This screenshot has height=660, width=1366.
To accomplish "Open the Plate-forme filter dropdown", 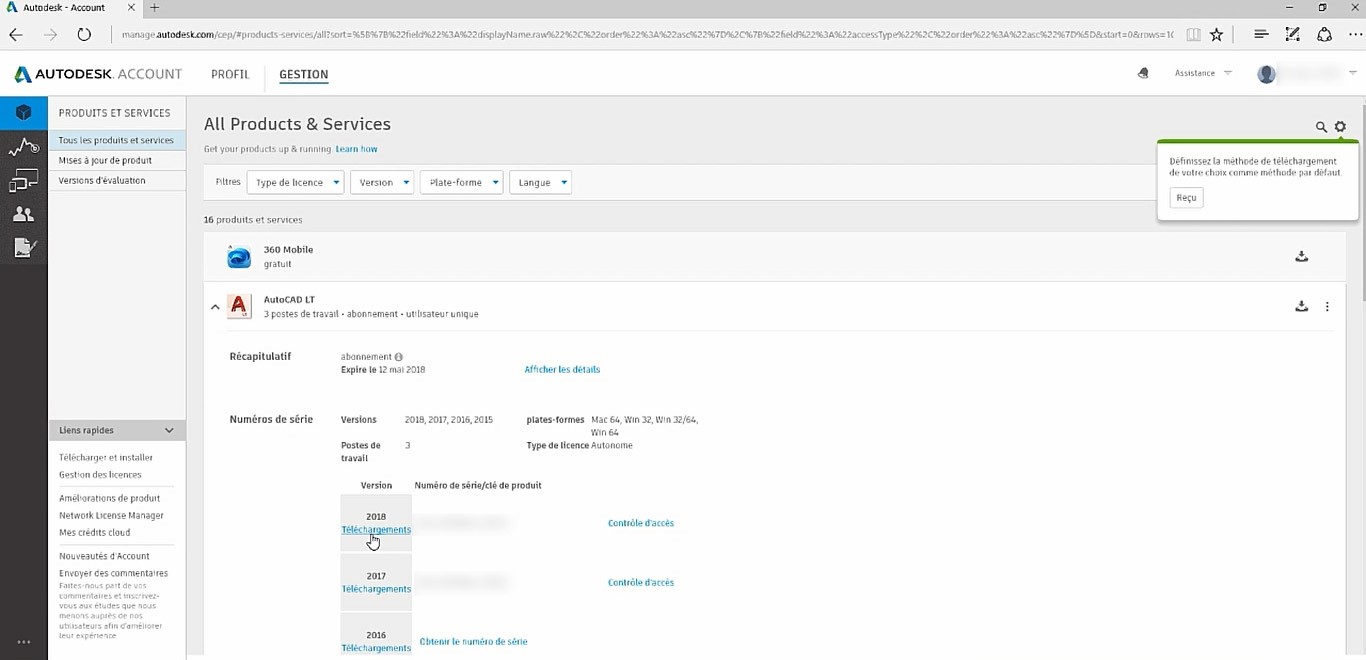I will (461, 182).
